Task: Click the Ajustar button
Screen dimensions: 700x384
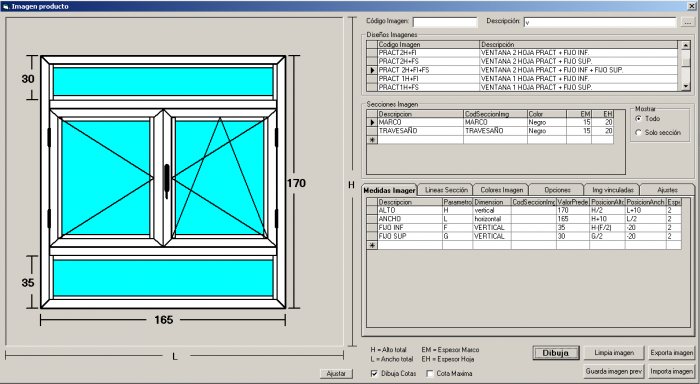Action: tap(336, 373)
